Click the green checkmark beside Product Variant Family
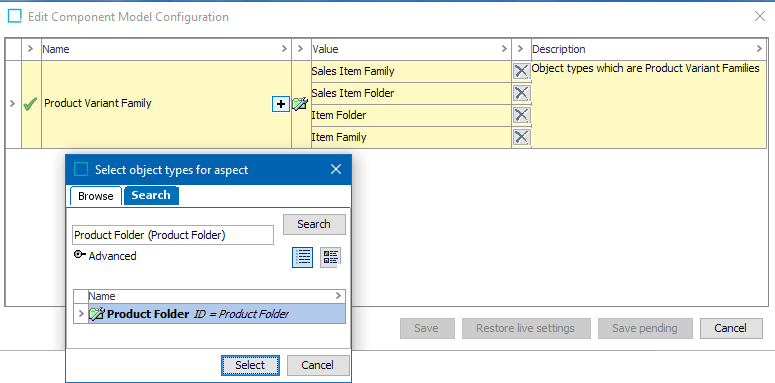Viewport: 775px width, 383px height. coord(31,104)
